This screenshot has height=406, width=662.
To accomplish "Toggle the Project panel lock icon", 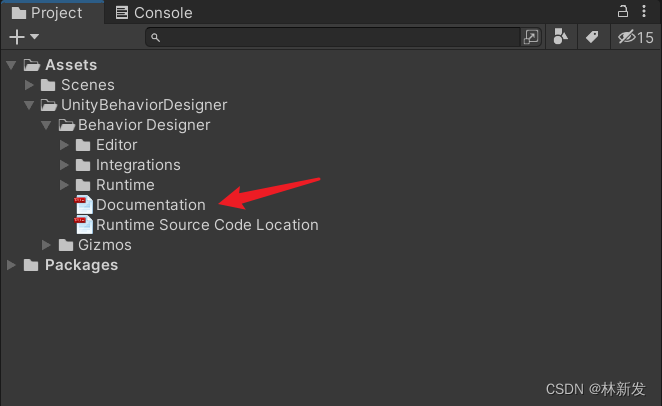I will tap(623, 11).
